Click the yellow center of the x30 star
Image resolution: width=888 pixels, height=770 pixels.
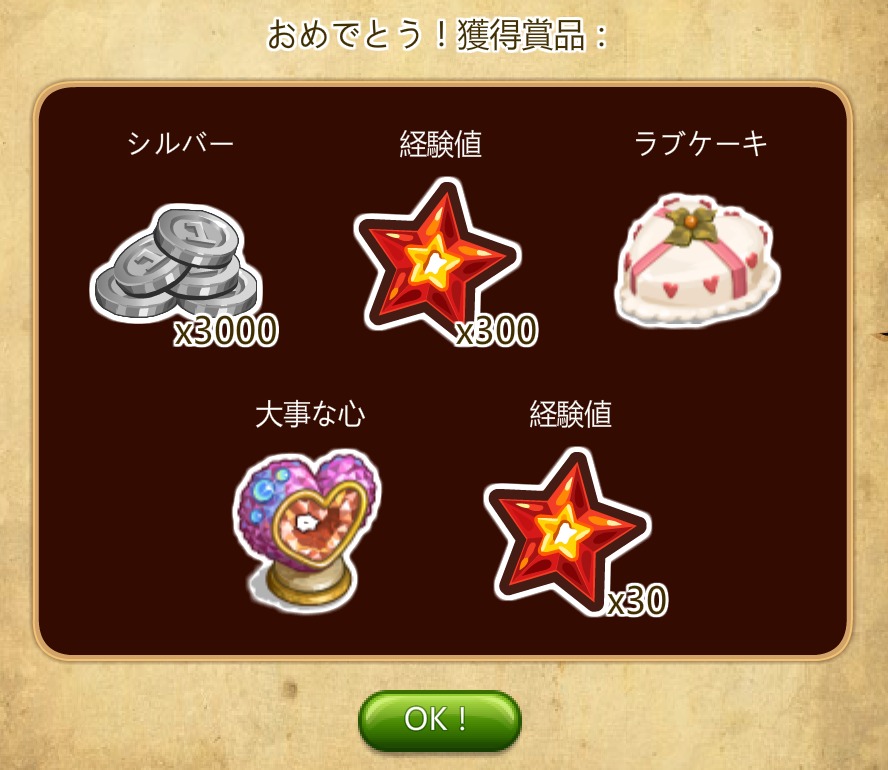click(564, 532)
